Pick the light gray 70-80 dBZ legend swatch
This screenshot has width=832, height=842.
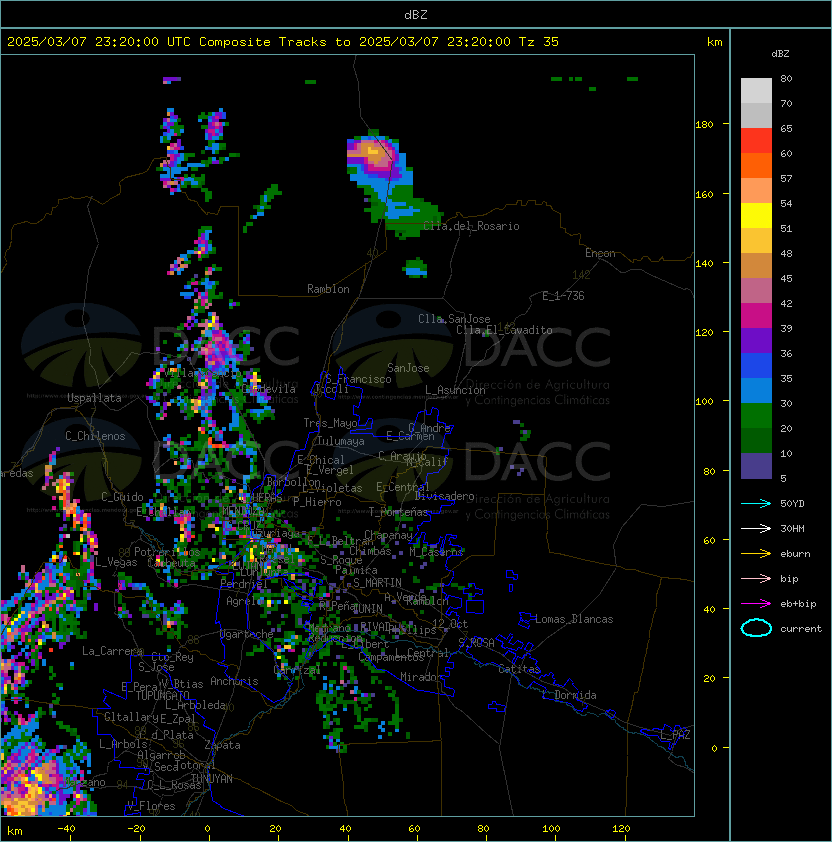(x=756, y=91)
